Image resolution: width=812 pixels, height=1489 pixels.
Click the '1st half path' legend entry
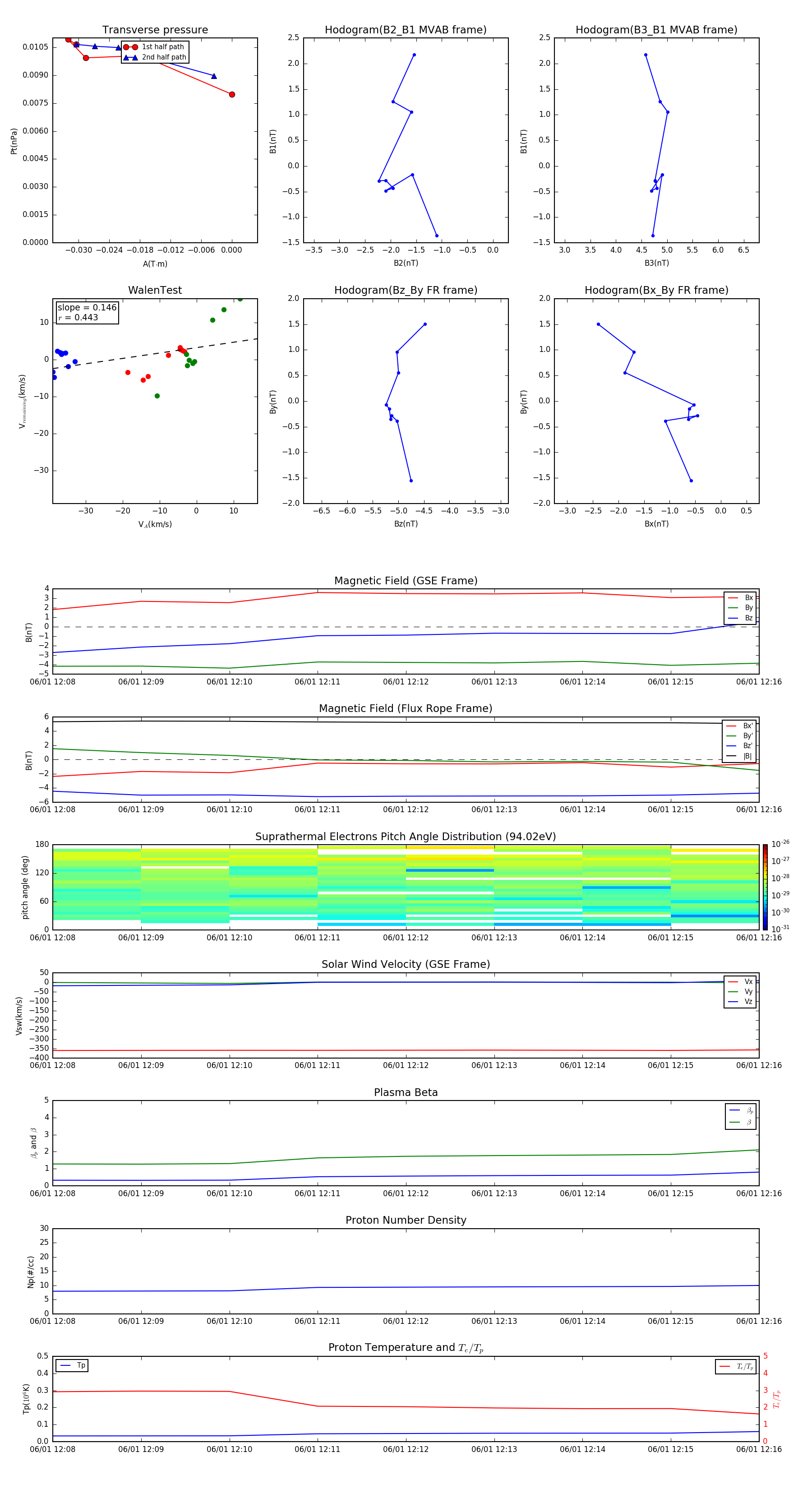tap(154, 47)
